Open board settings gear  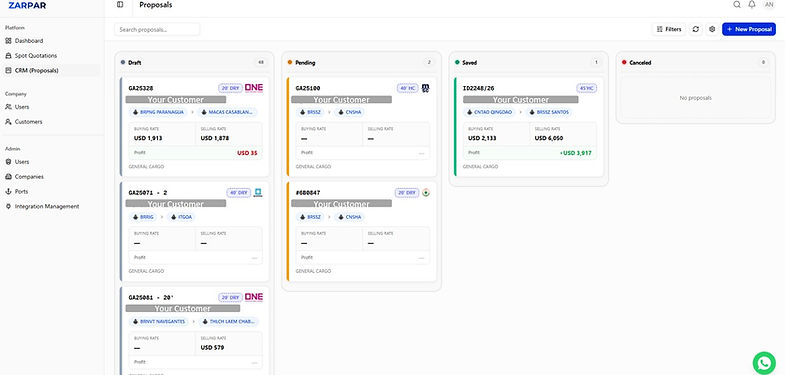(712, 29)
